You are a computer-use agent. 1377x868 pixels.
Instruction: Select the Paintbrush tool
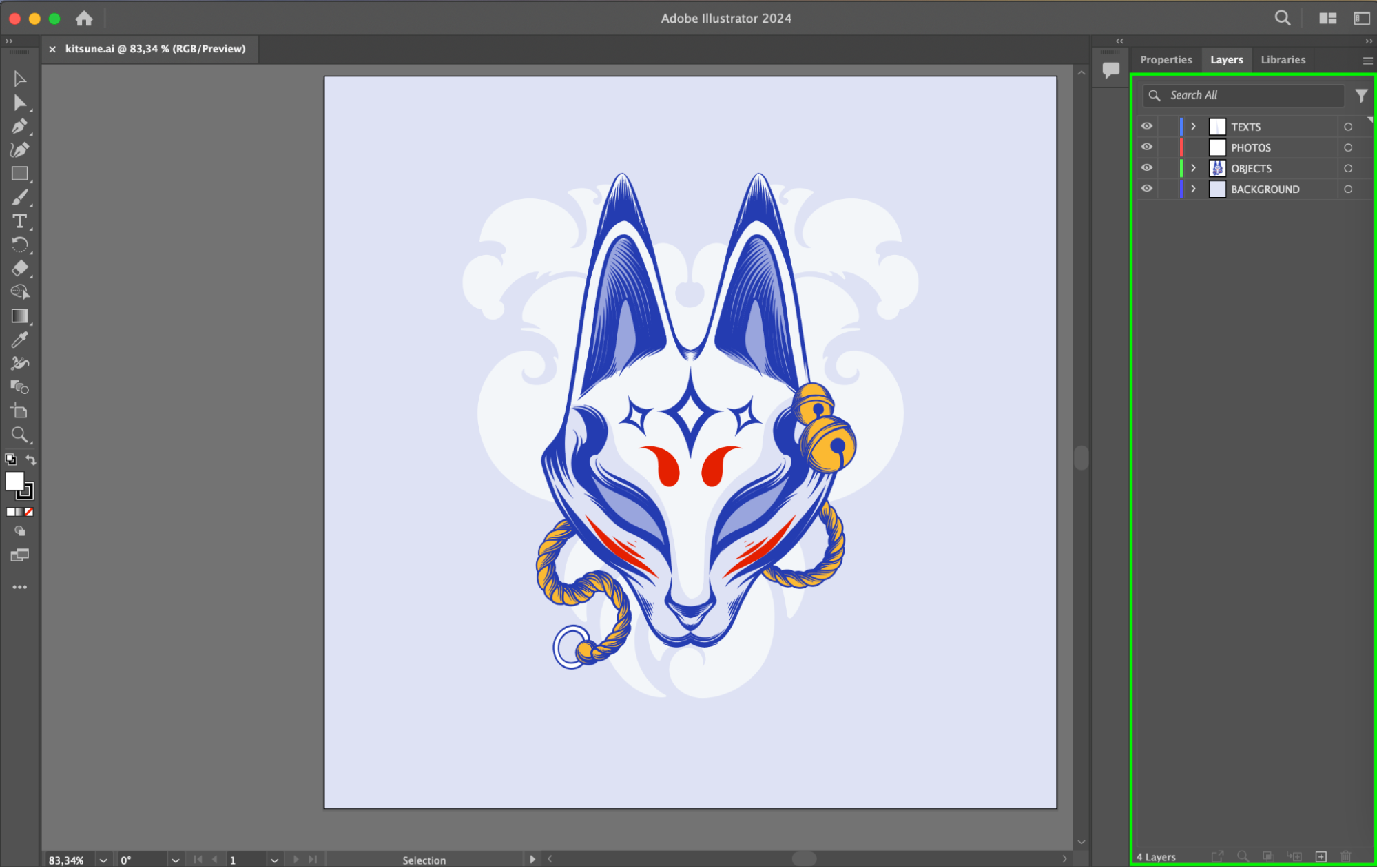[x=19, y=198]
